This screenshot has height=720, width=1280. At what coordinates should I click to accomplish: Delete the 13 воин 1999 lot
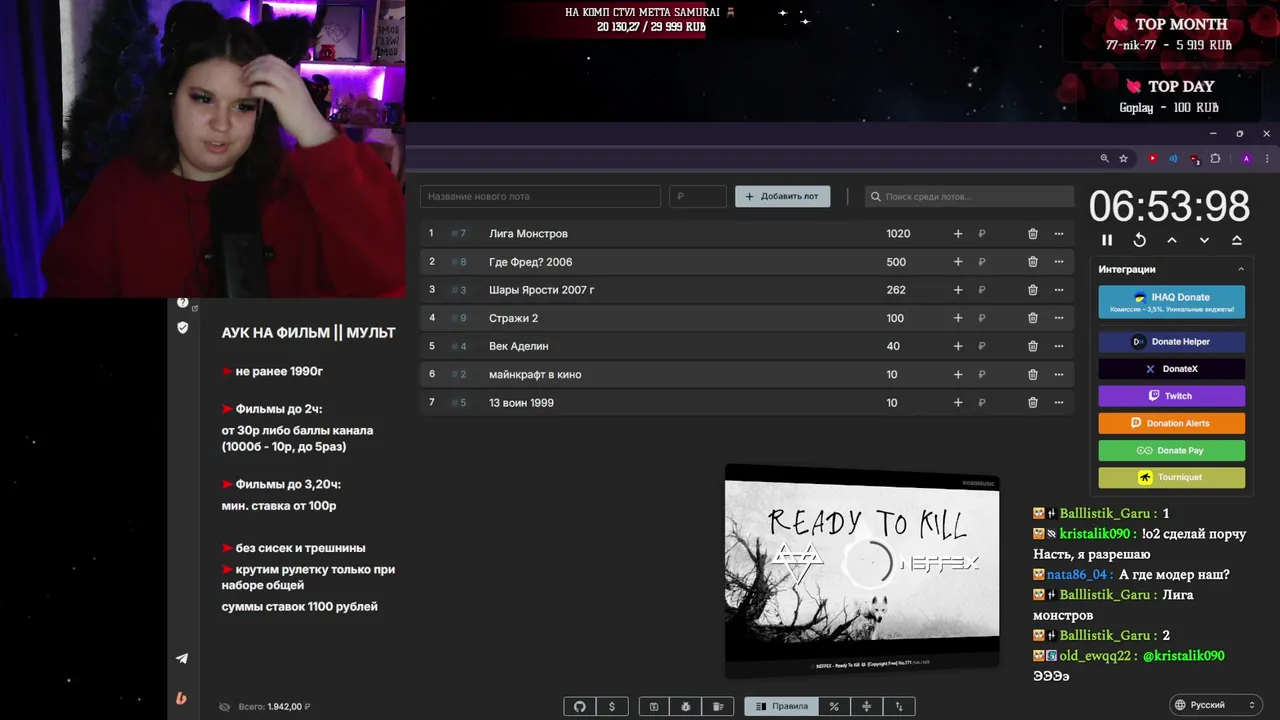point(1033,402)
